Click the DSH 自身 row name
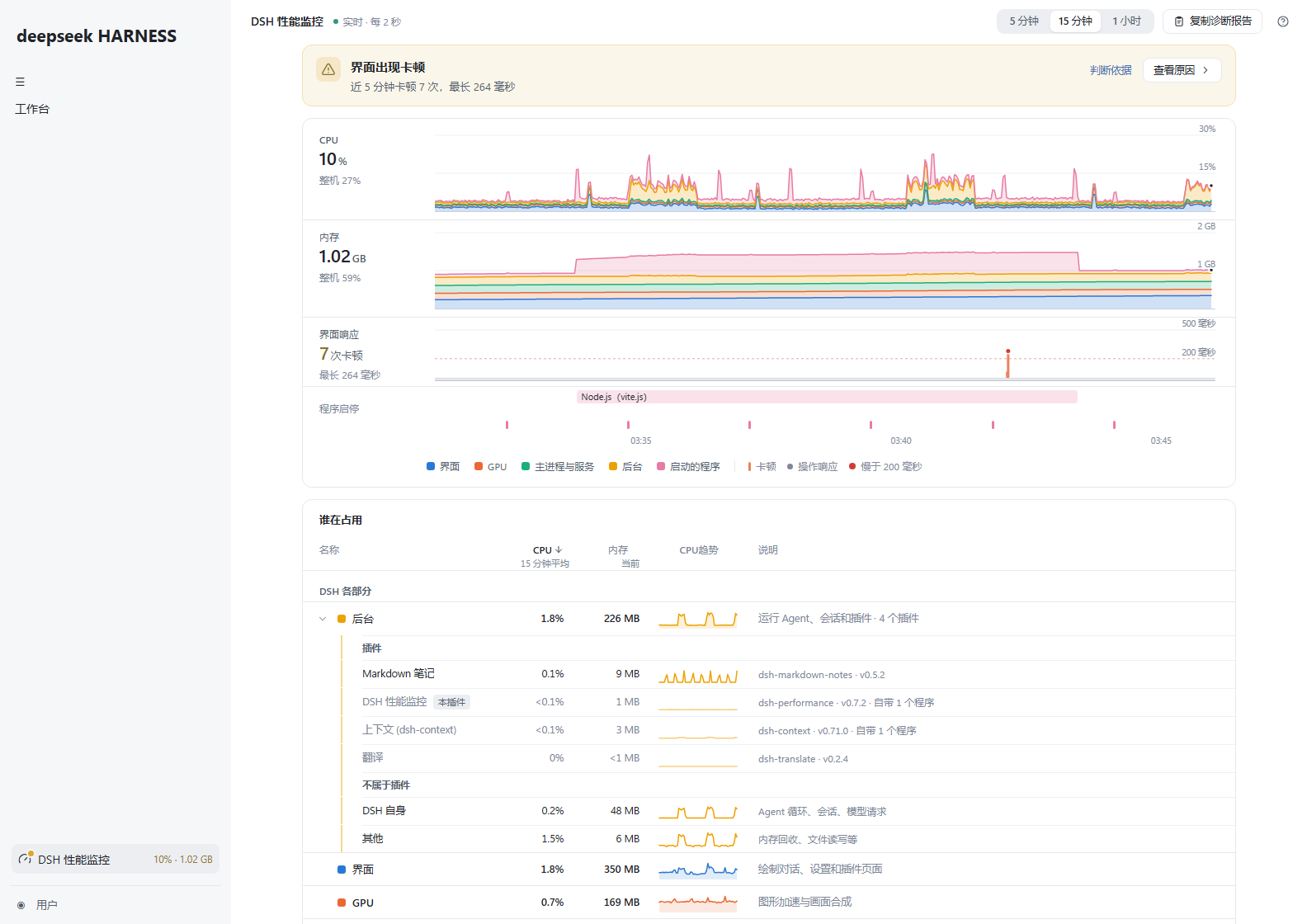The height and width of the screenshot is (924, 1307). 384,811
